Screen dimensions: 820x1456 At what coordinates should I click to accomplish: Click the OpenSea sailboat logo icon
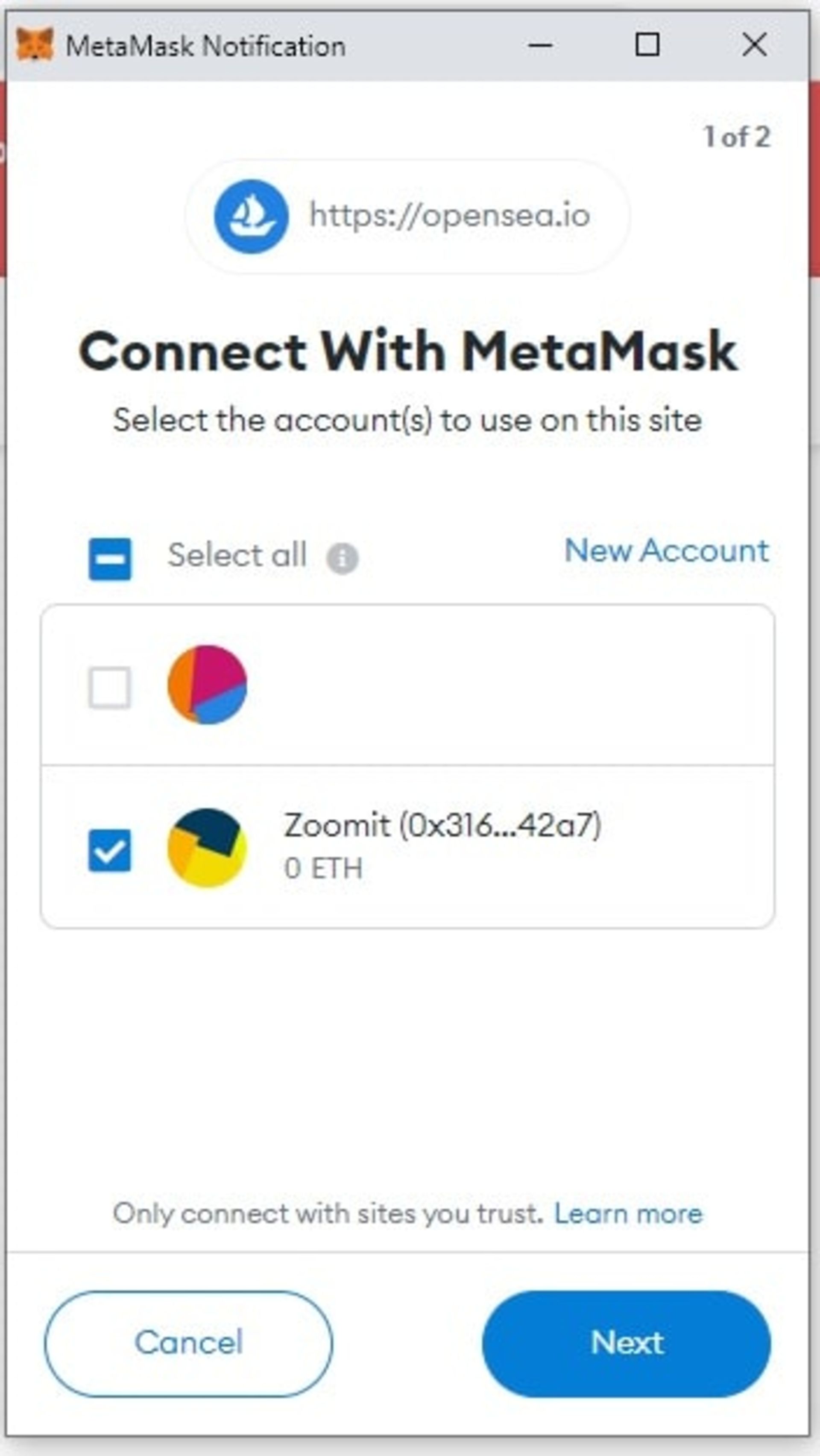(251, 217)
